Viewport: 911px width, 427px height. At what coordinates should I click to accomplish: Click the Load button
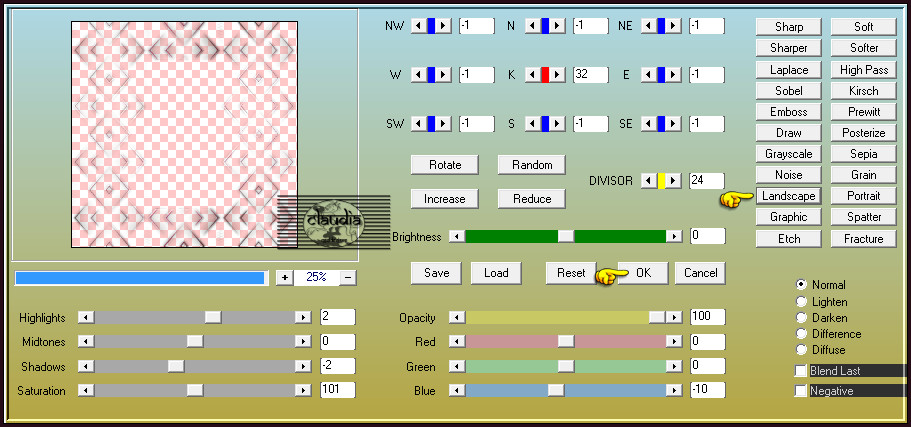click(496, 273)
